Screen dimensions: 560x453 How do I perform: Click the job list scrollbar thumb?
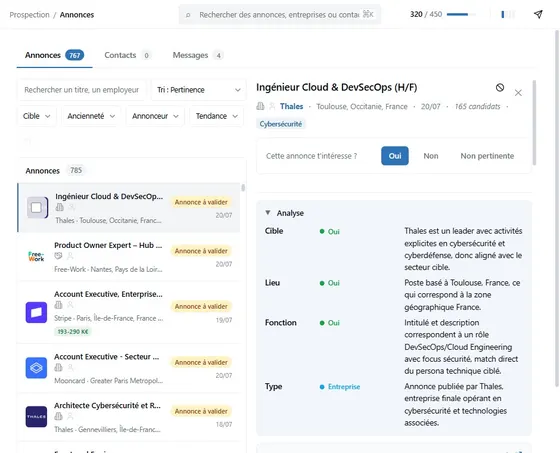(243, 188)
